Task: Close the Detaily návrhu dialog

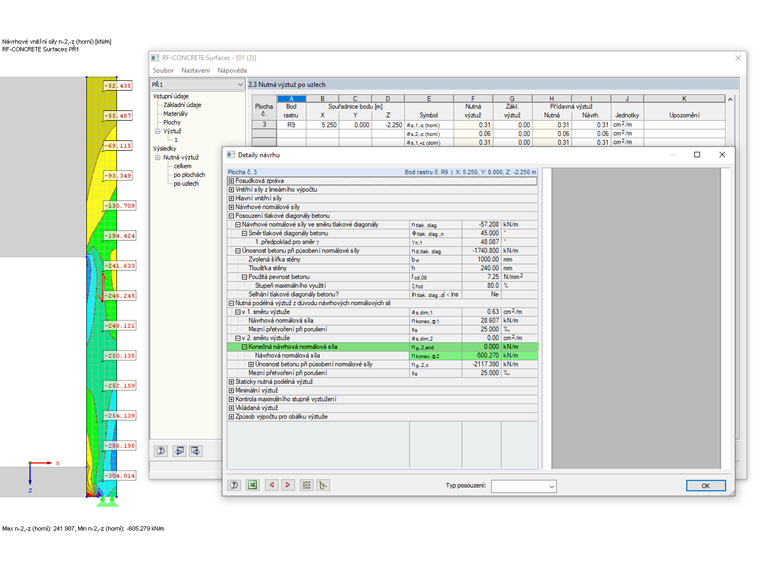Action: [722, 155]
